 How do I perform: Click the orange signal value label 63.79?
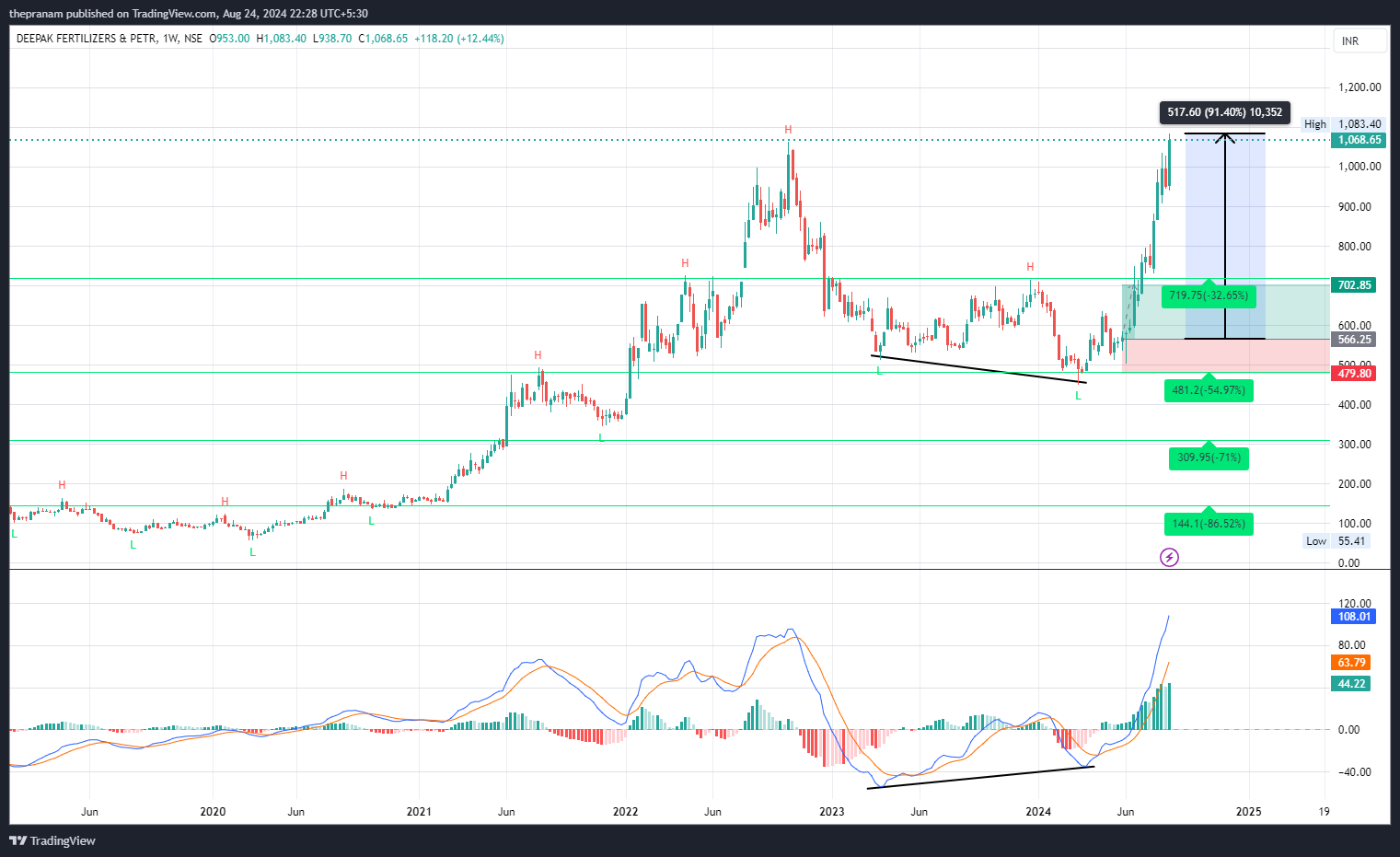[x=1351, y=663]
